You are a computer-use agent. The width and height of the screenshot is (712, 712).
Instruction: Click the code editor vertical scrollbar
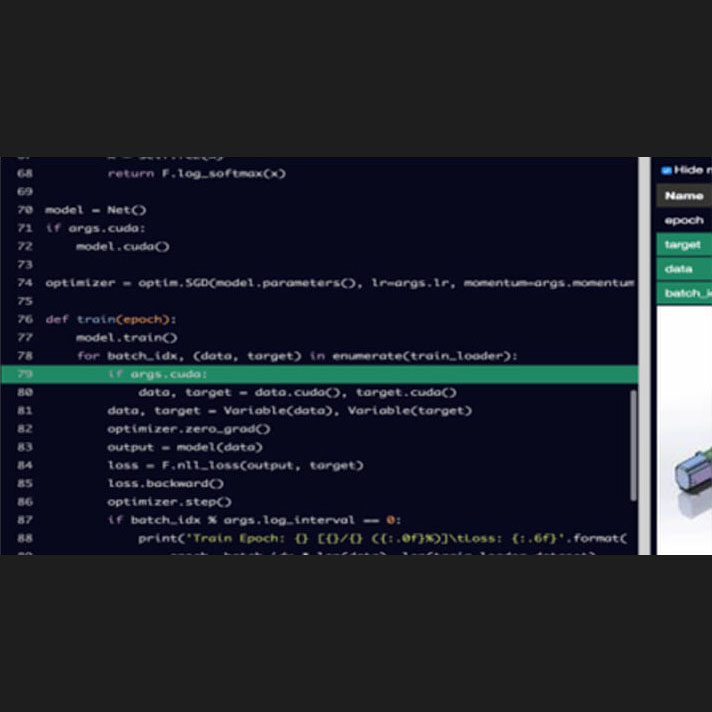click(x=632, y=445)
